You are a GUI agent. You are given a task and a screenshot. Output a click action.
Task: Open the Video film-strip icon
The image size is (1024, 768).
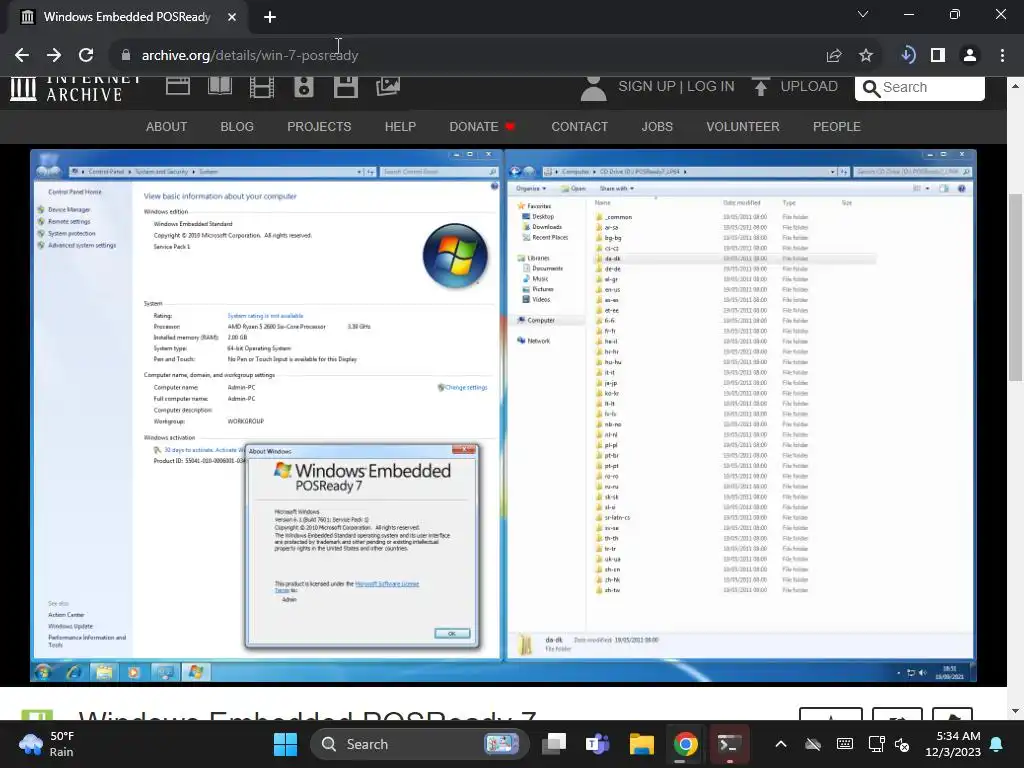[x=262, y=86]
